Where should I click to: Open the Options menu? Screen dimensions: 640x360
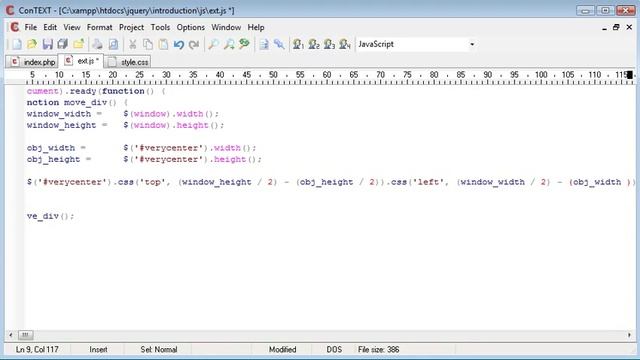tap(191, 27)
